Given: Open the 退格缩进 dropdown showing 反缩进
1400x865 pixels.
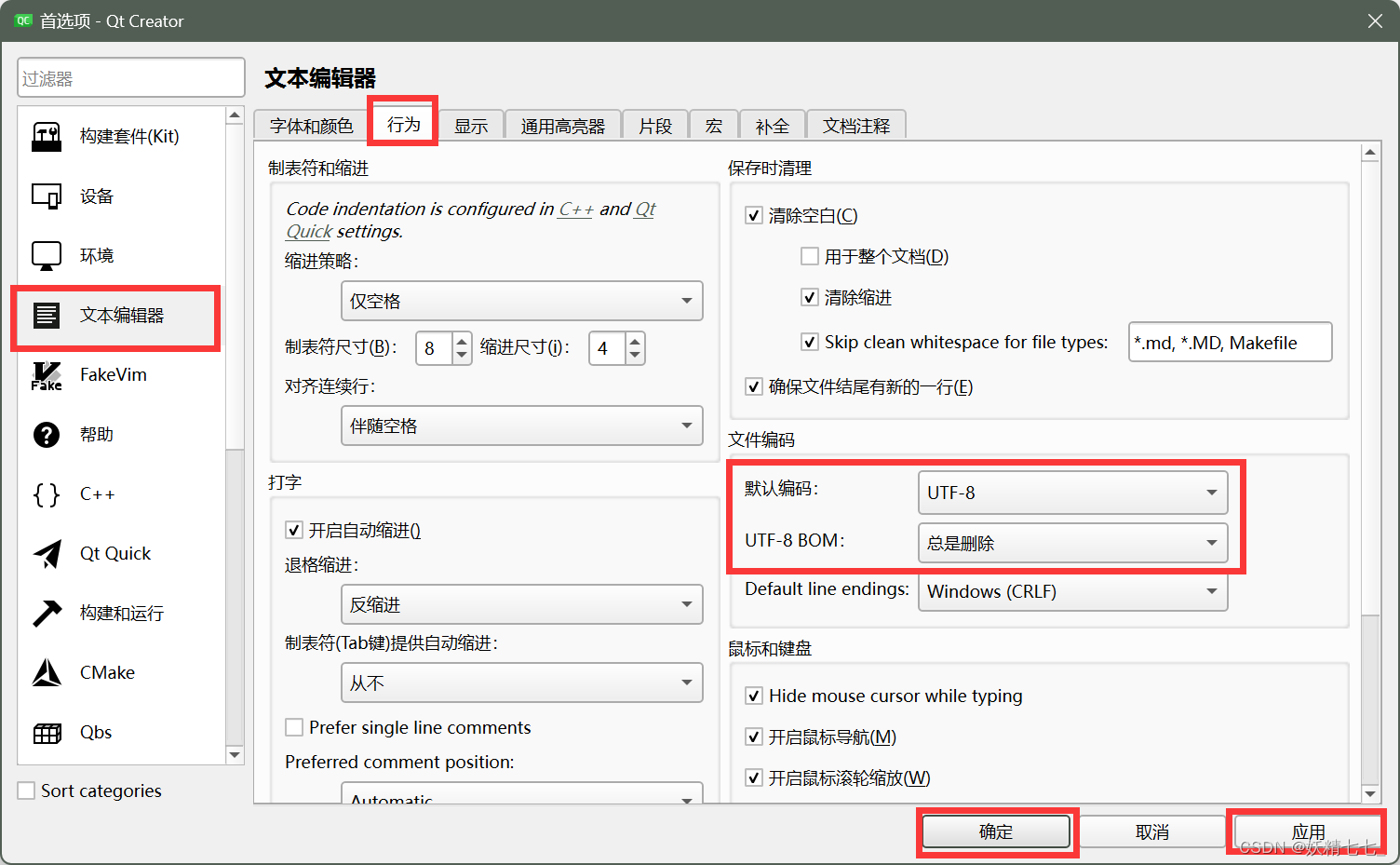Looking at the screenshot, I should tap(522, 604).
